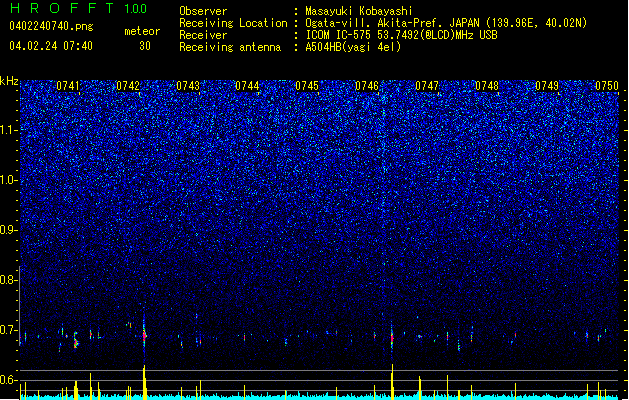Click the kHz axis unit label
This screenshot has height=400, width=629.
[9, 81]
